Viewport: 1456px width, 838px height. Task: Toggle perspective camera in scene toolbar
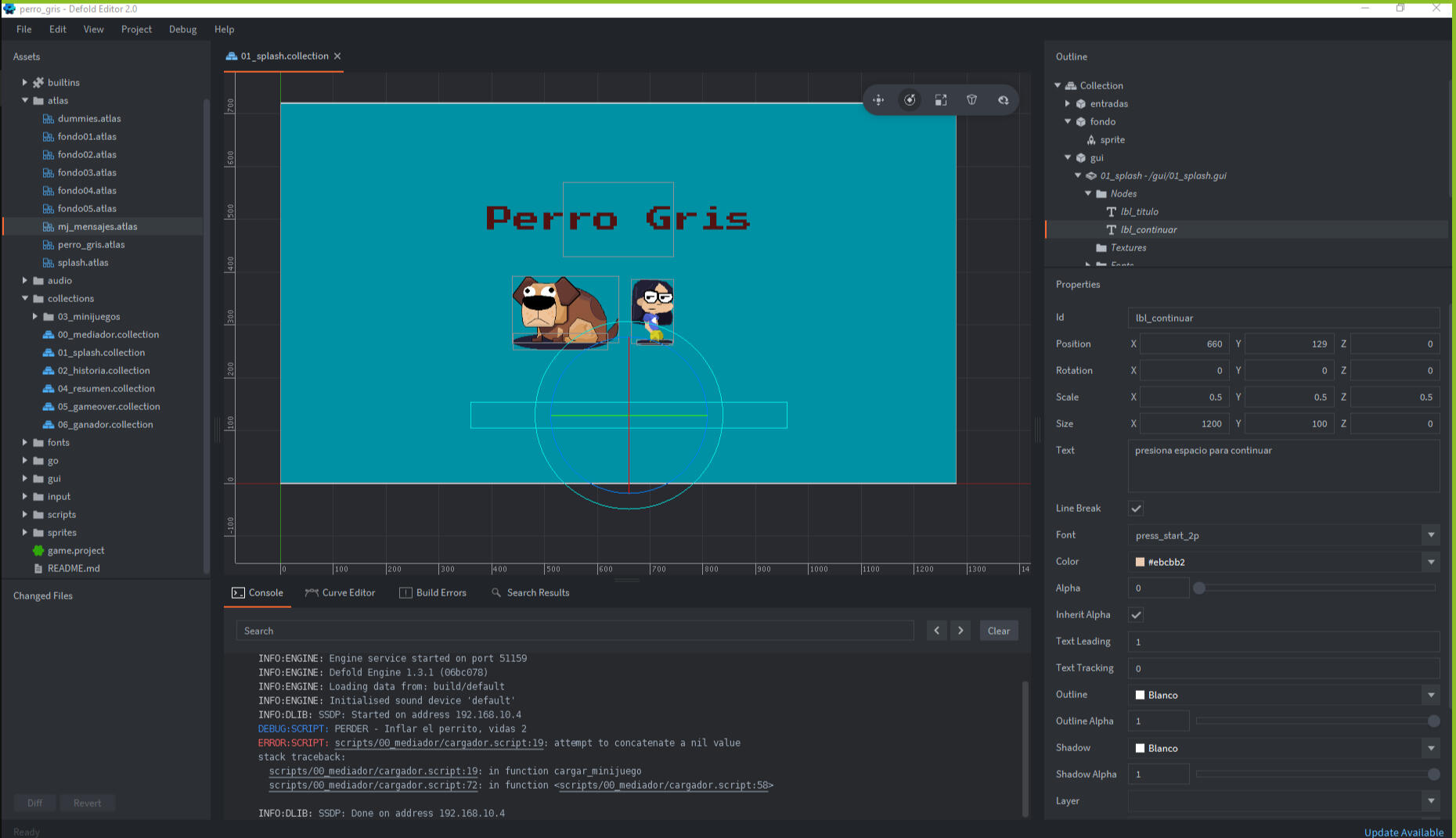pos(972,100)
